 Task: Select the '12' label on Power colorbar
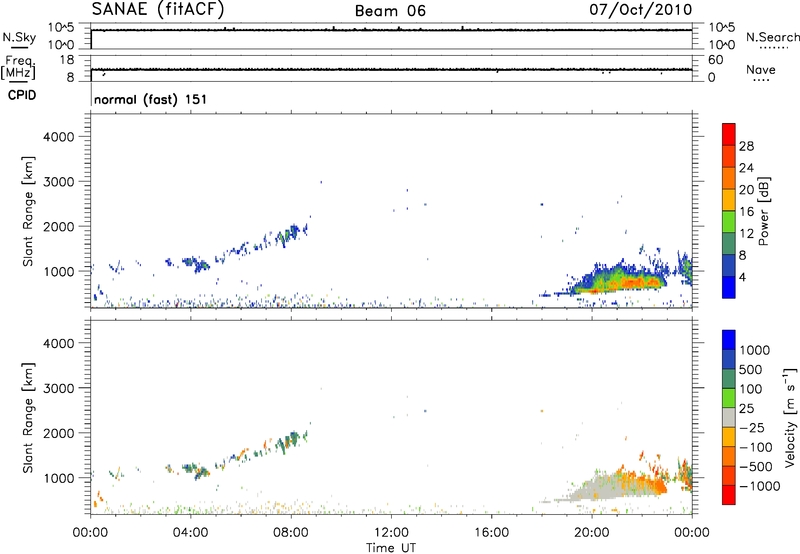click(x=746, y=234)
